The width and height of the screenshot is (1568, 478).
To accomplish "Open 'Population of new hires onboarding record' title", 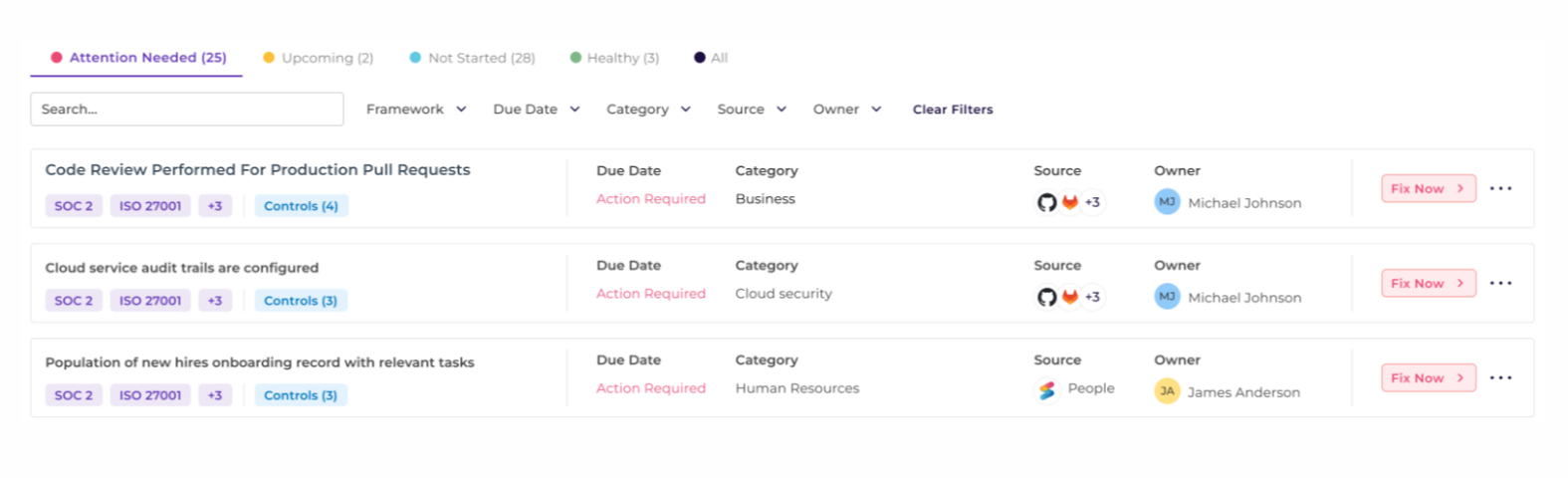I will 260,362.
